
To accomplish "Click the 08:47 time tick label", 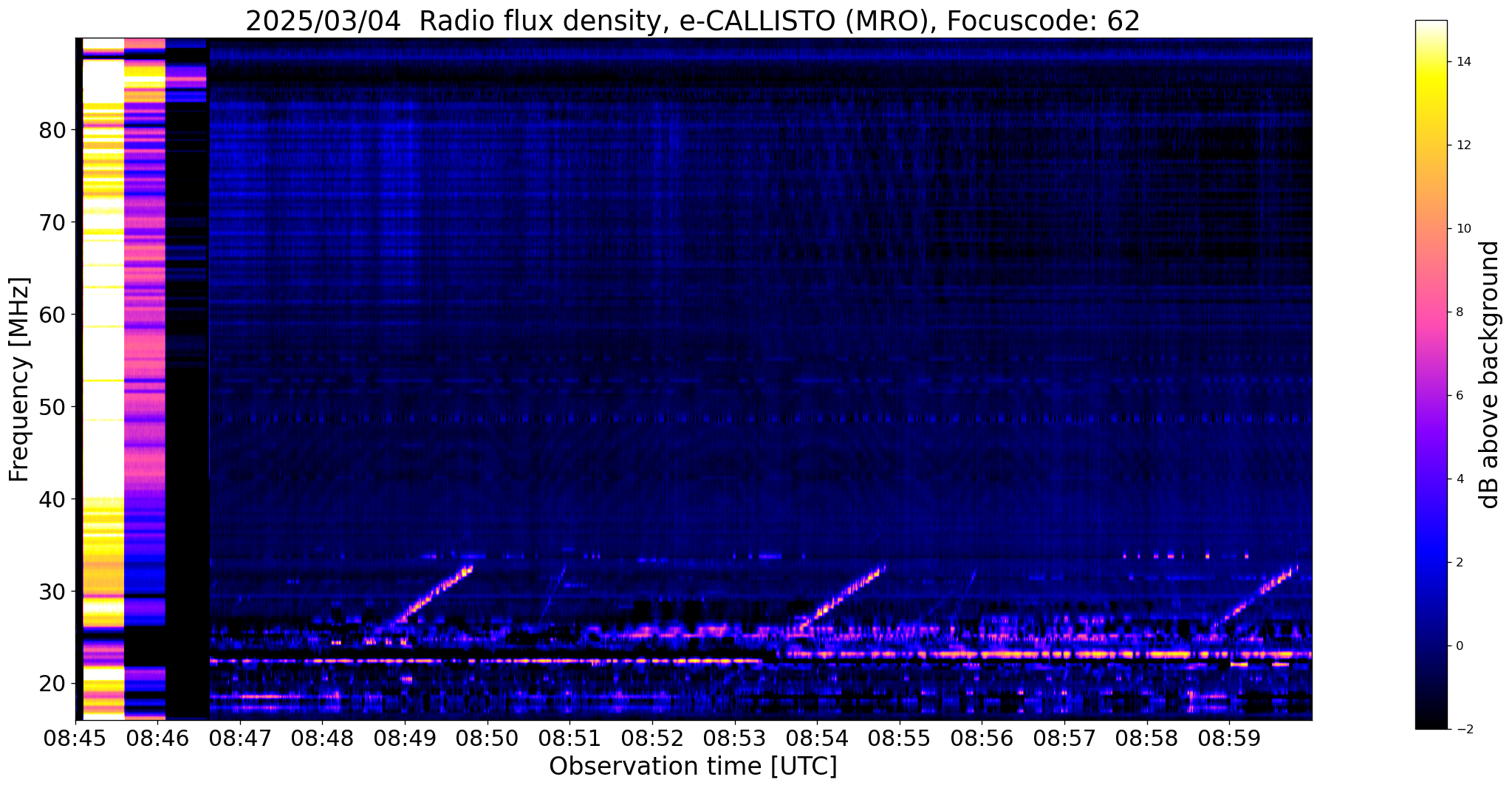I will [240, 739].
